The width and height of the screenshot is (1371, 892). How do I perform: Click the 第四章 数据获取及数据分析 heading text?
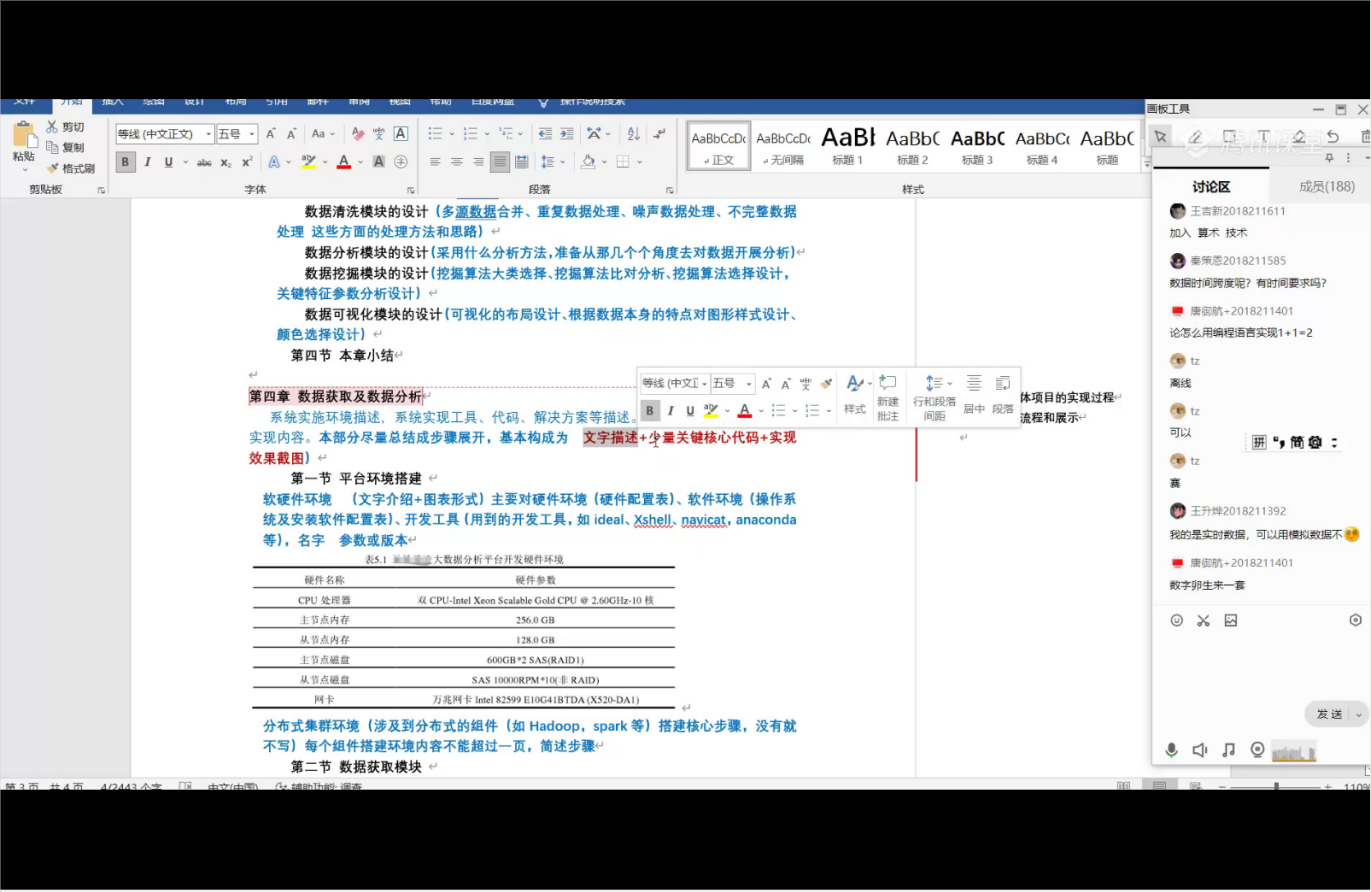tap(336, 397)
